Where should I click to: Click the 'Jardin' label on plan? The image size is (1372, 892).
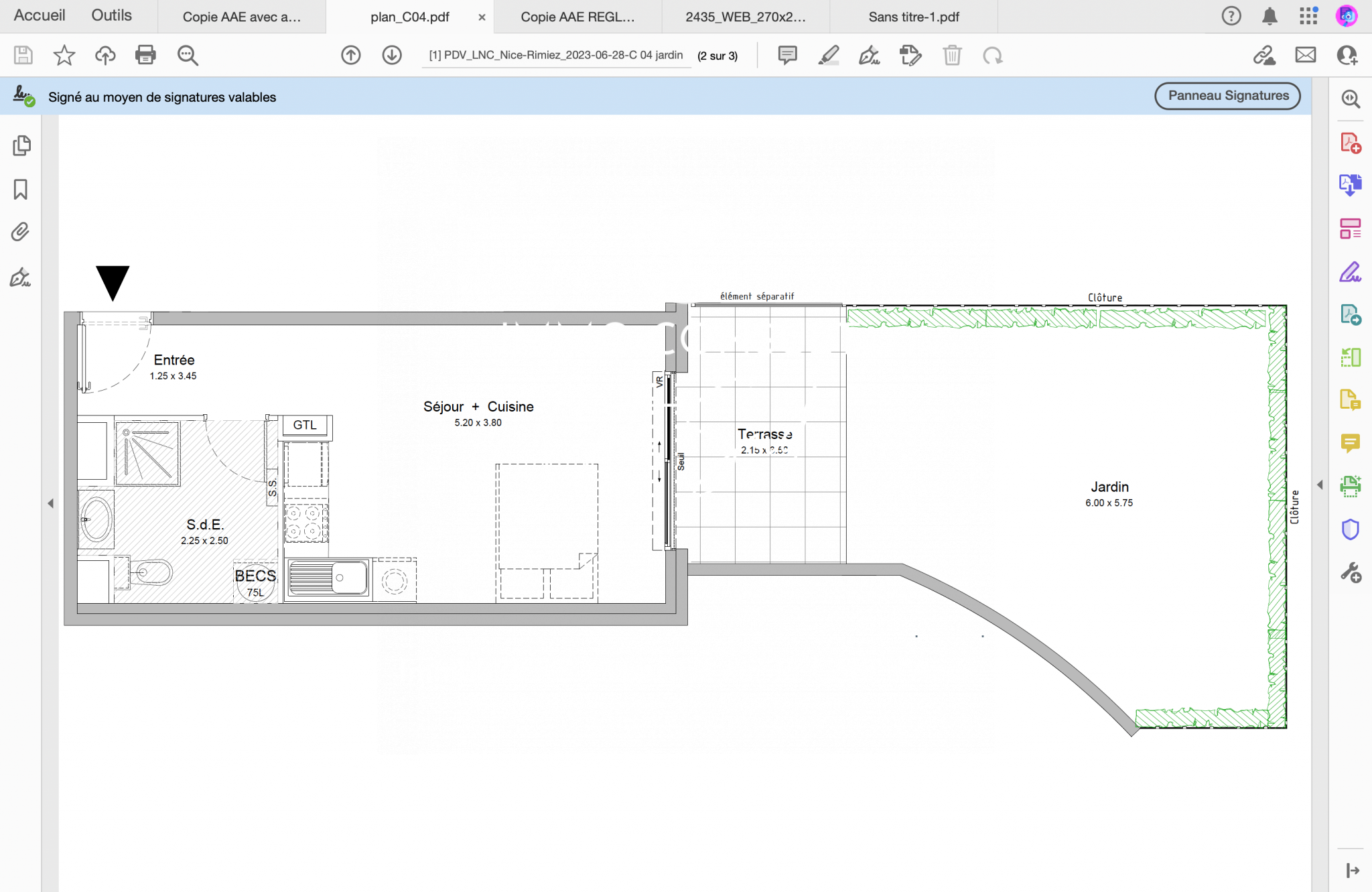click(x=1109, y=487)
